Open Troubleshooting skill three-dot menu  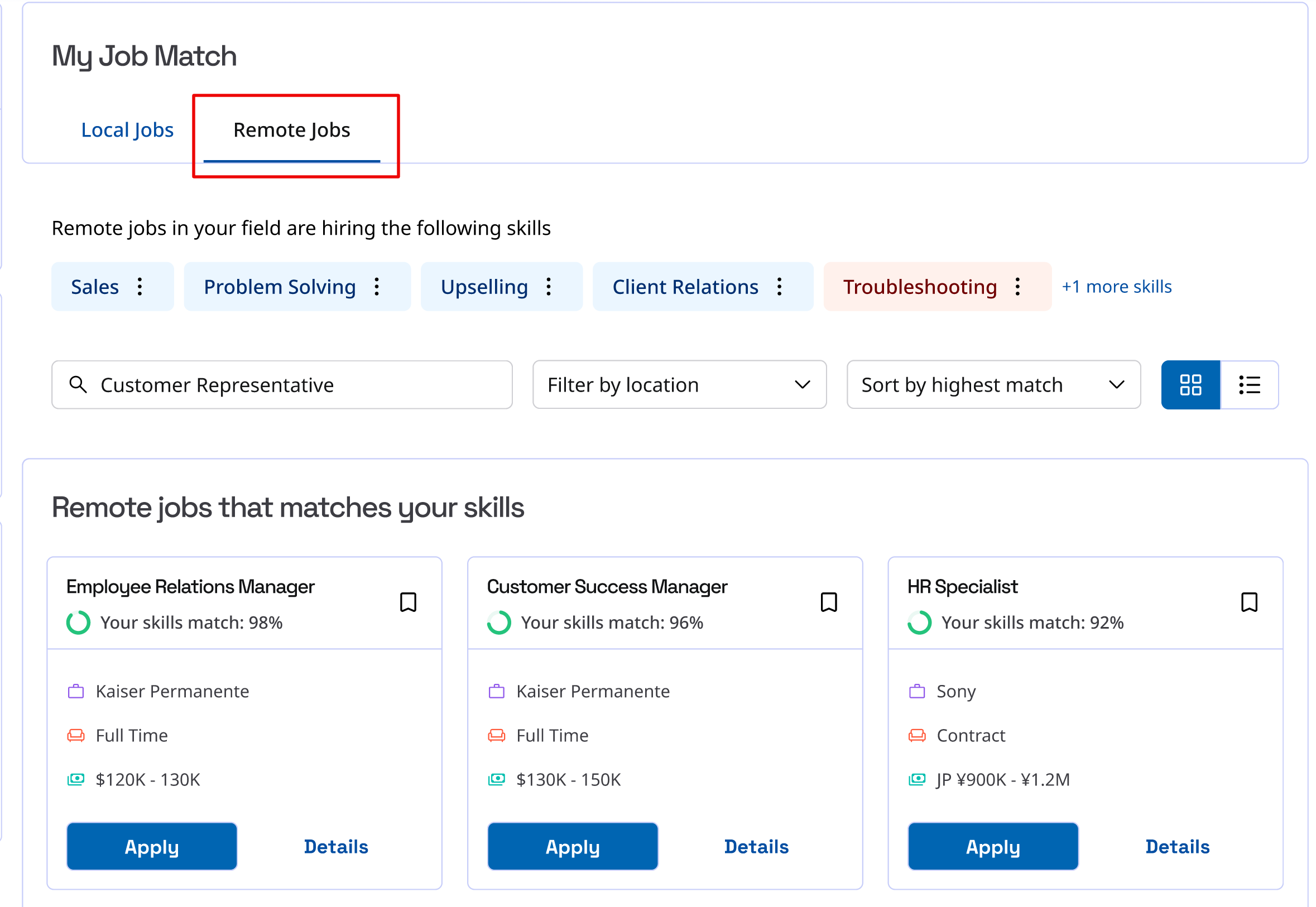coord(1017,286)
